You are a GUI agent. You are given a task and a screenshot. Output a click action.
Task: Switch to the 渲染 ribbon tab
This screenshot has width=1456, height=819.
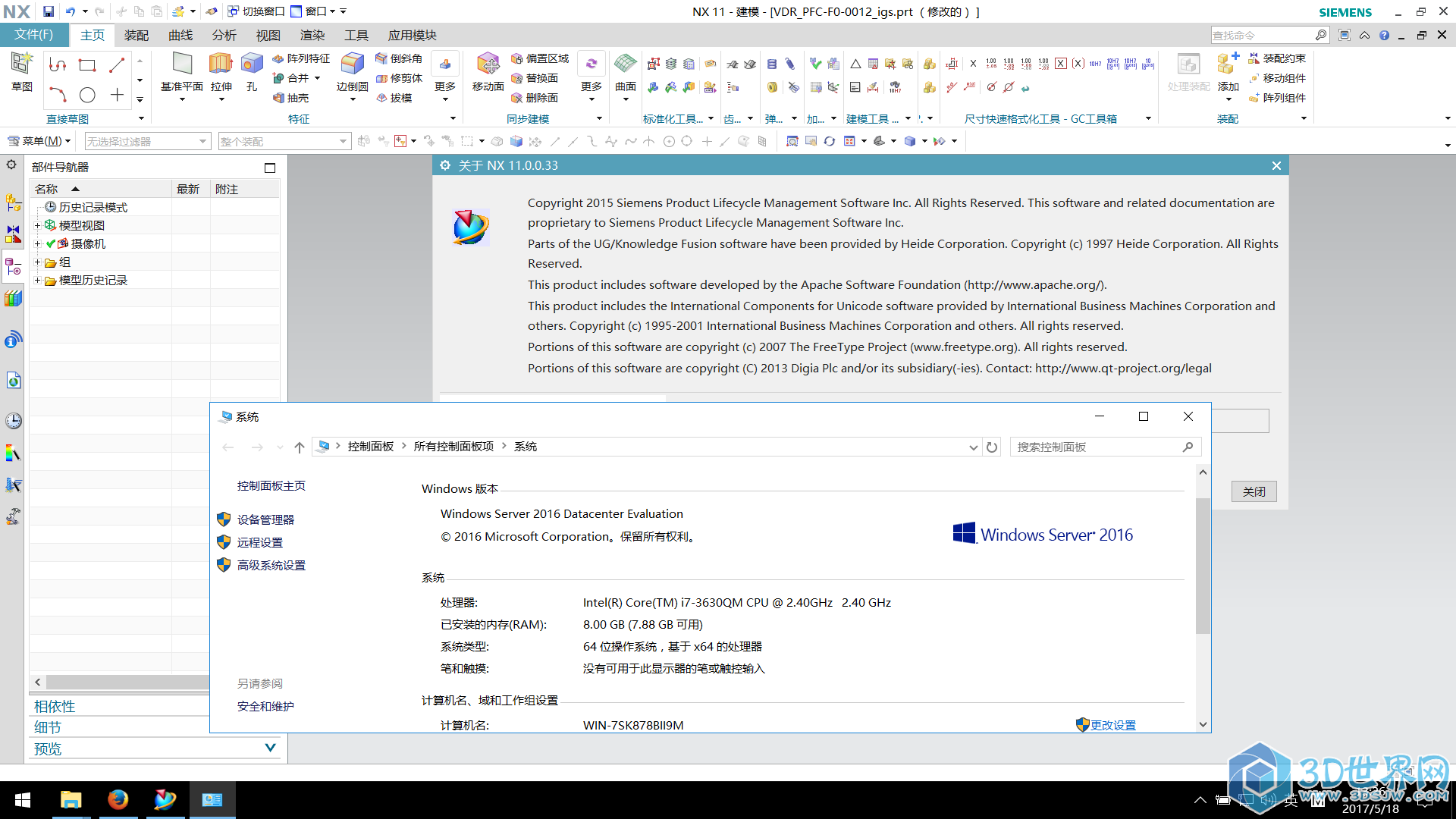pos(312,36)
